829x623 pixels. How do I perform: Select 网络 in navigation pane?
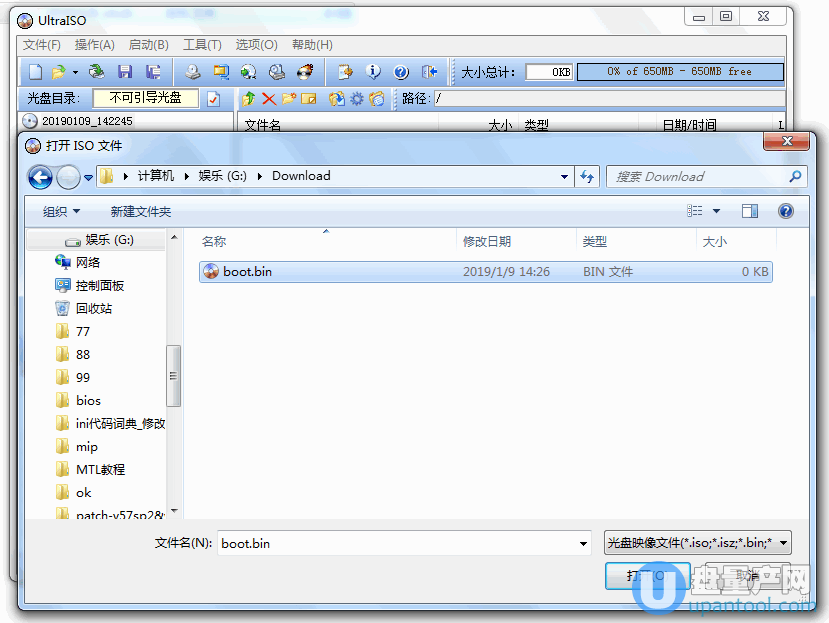(88, 263)
